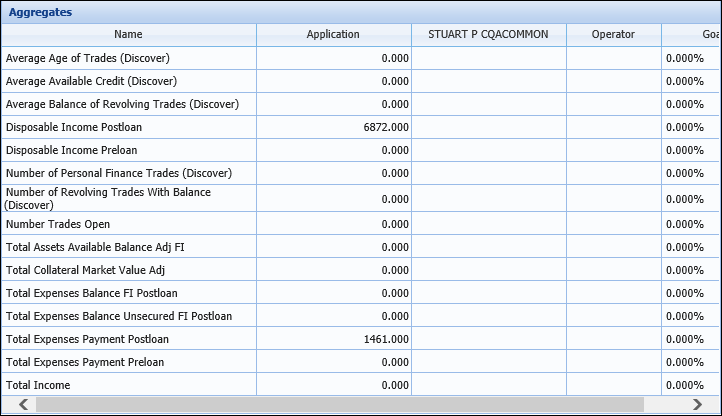Image resolution: width=722 pixels, height=416 pixels.
Task: Click Operator cell for Disposable Income Preloan
Action: (x=614, y=150)
